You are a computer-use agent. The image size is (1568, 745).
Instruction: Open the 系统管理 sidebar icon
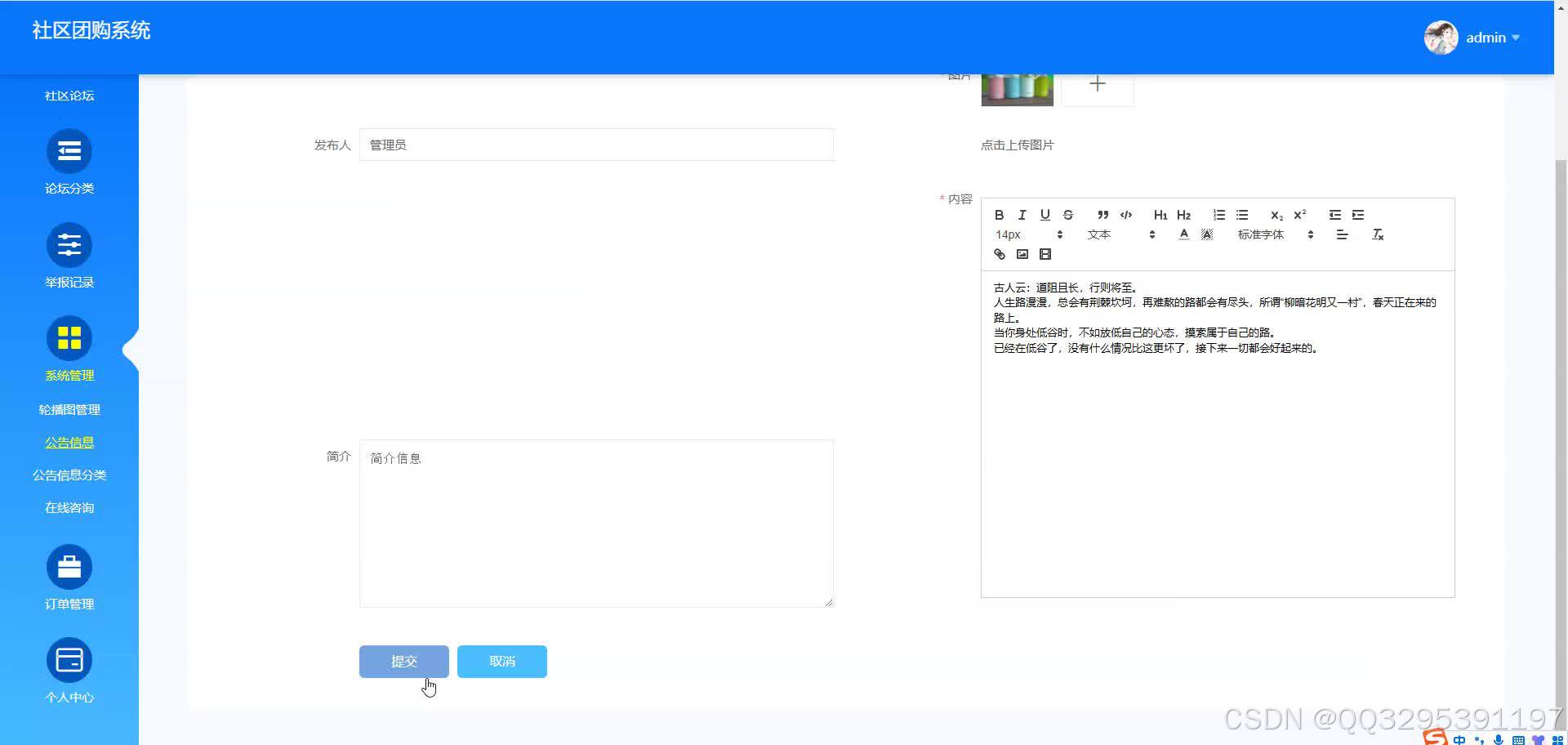69,338
